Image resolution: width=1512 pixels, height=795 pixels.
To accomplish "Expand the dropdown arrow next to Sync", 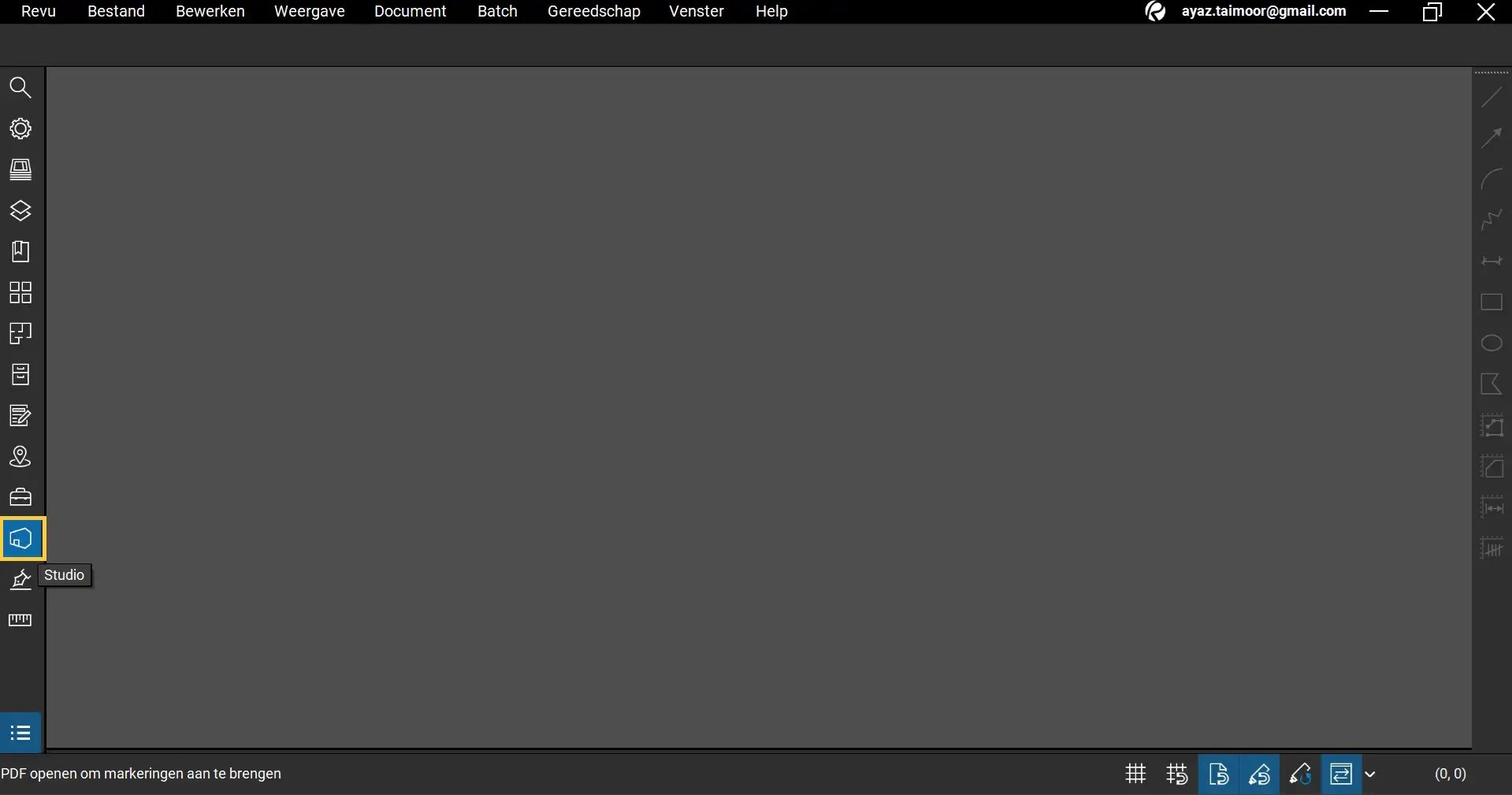I will click(x=1370, y=775).
